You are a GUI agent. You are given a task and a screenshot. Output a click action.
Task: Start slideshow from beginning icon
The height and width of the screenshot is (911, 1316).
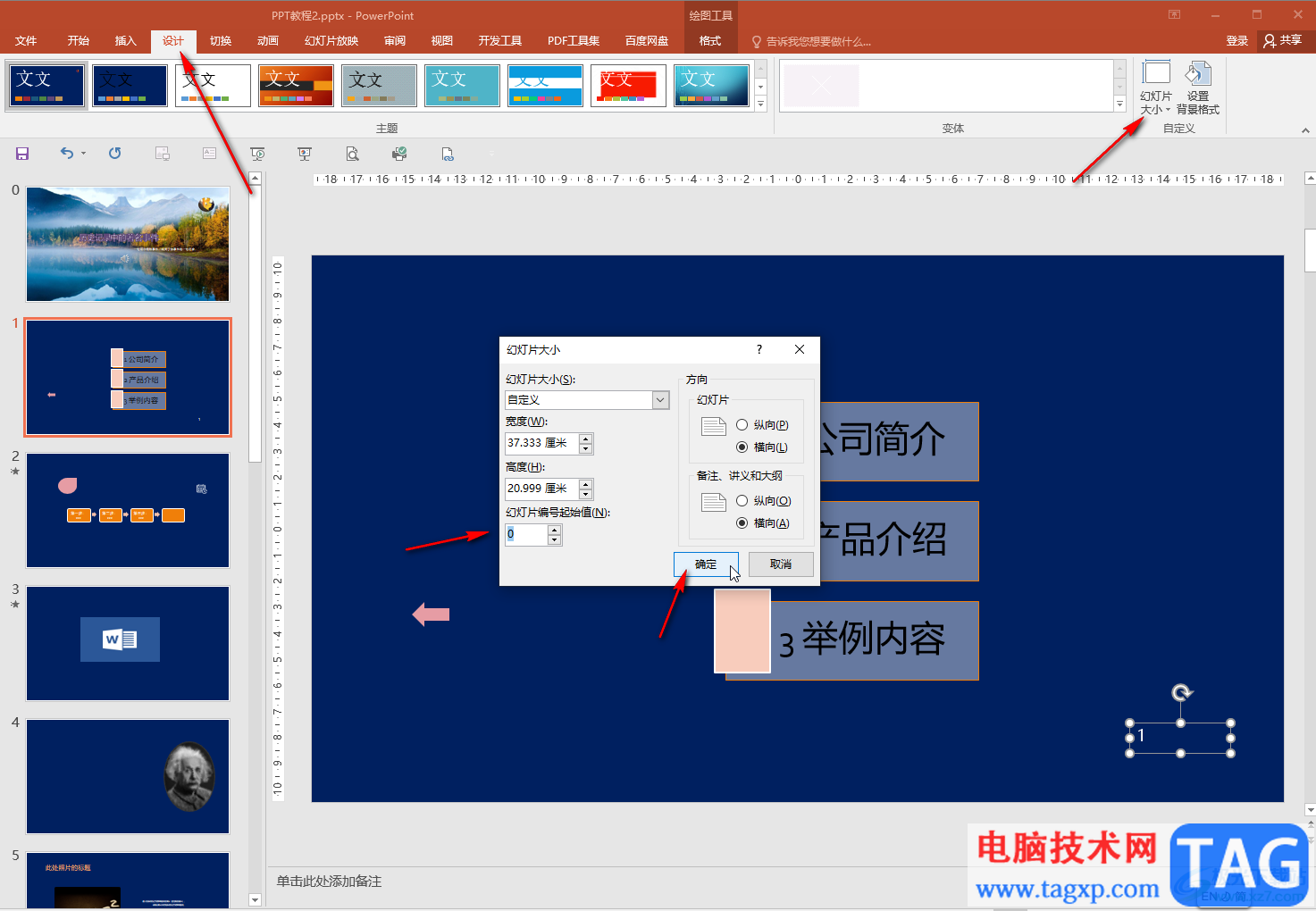coord(257,154)
